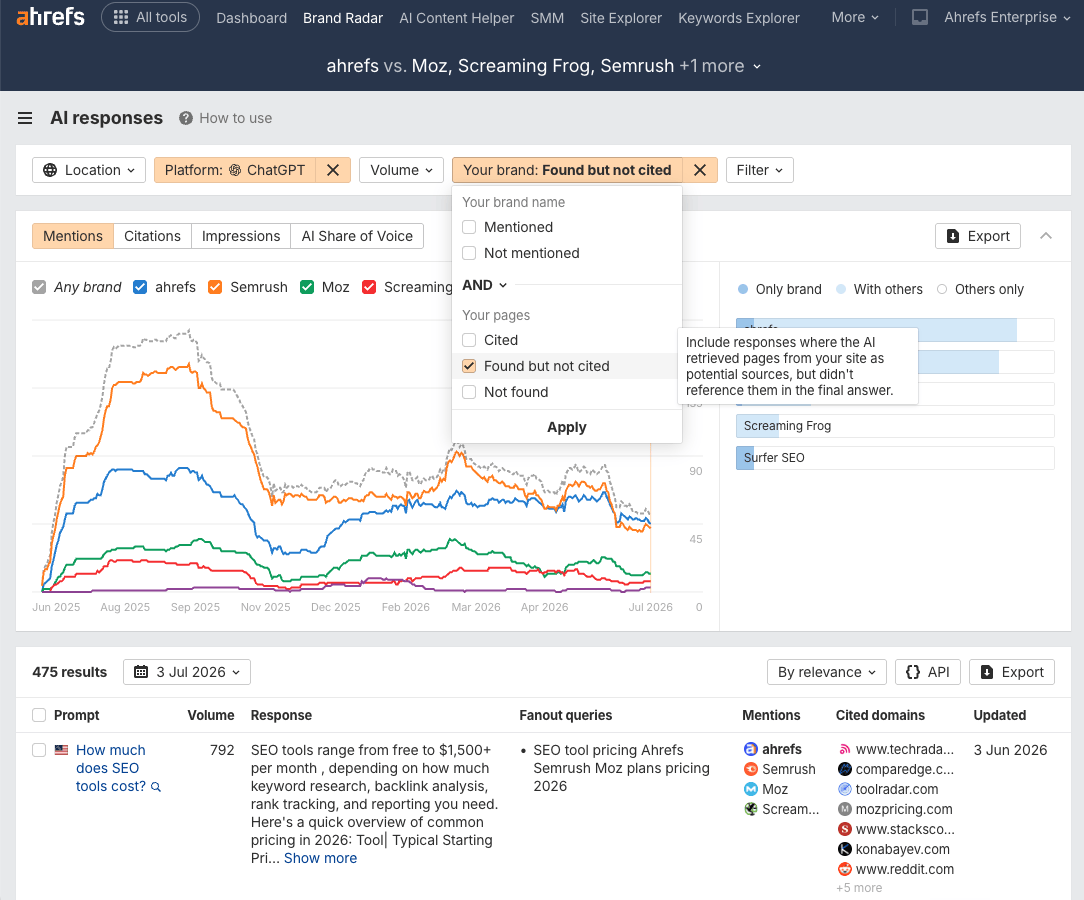
Task: Toggle the Any brand checkbox
Action: 39,287
